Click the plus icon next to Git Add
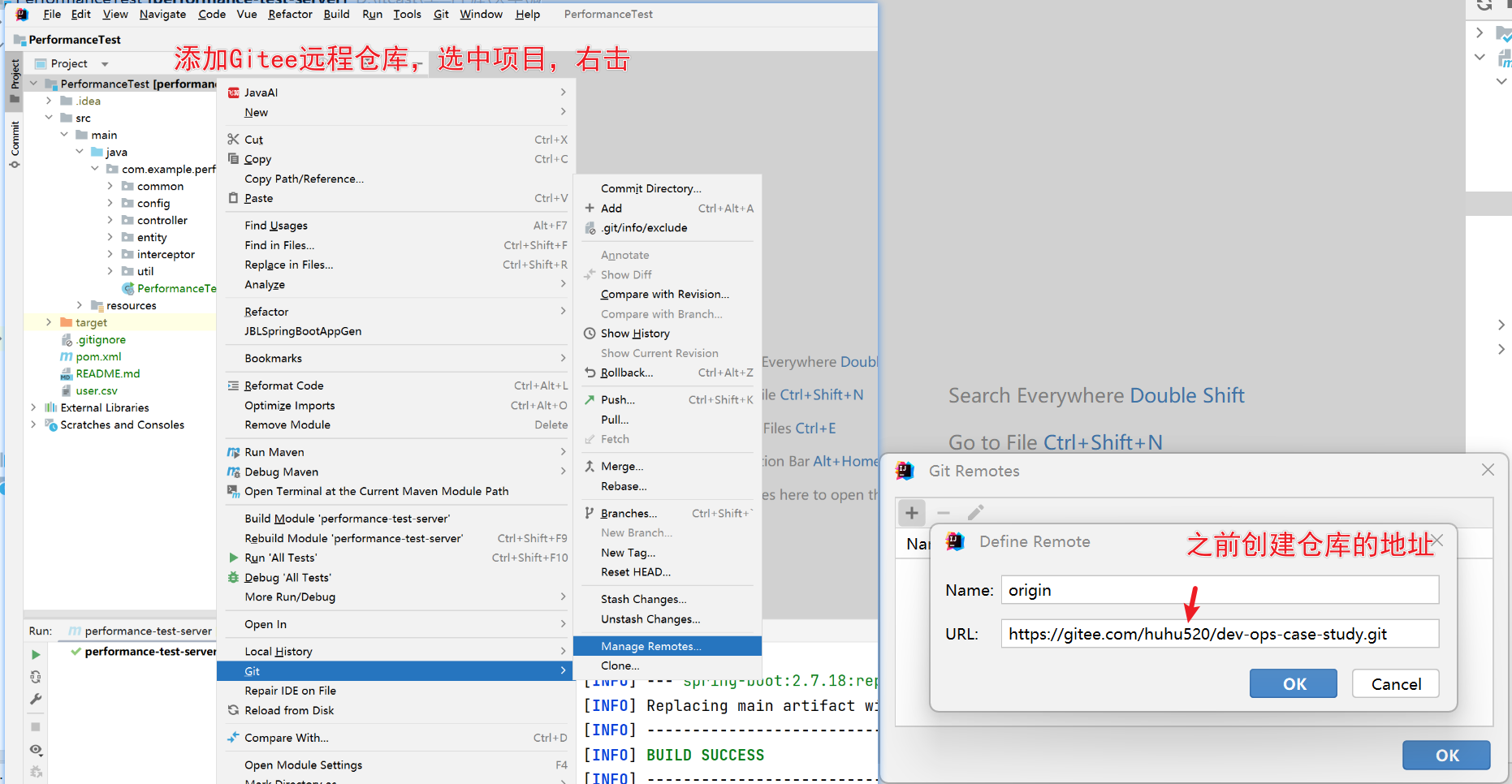This screenshot has width=1512, height=784. (x=590, y=209)
